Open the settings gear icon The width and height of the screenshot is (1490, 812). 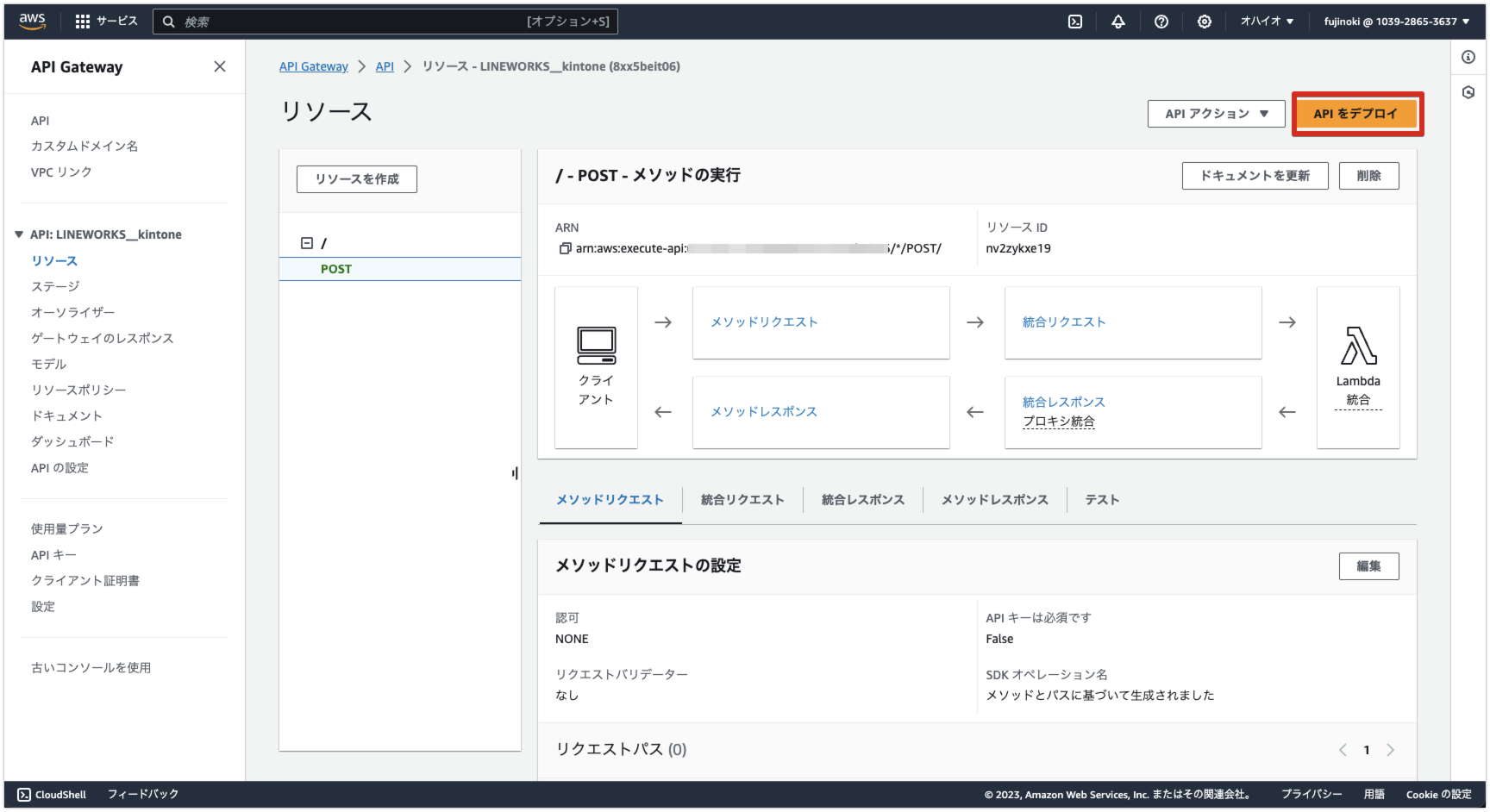tap(1205, 22)
